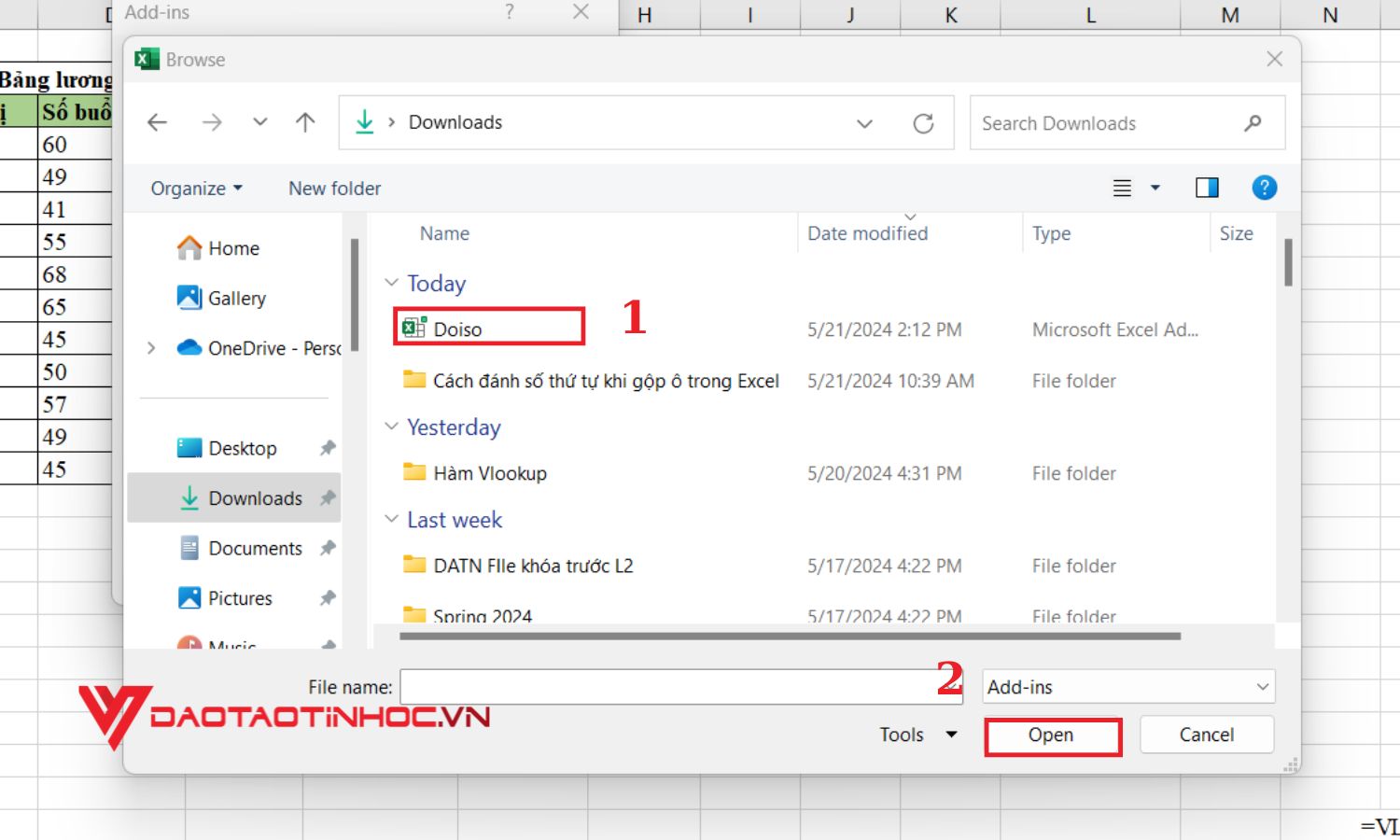Screen dimensions: 1400x840
Task: Click the Forward navigation arrow
Action: [212, 122]
